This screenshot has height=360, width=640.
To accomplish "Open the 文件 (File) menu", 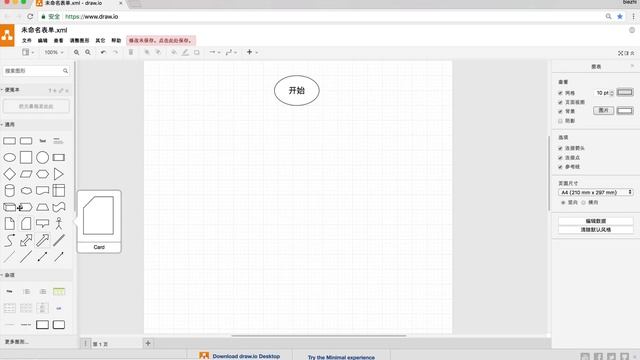I will click(x=27, y=40).
